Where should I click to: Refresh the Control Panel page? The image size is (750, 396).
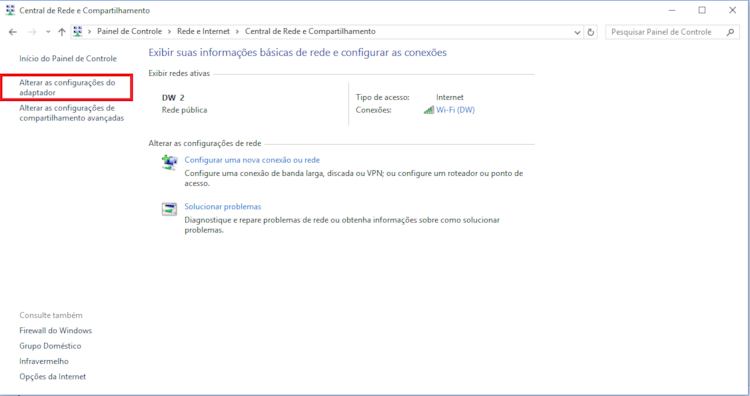(x=591, y=32)
